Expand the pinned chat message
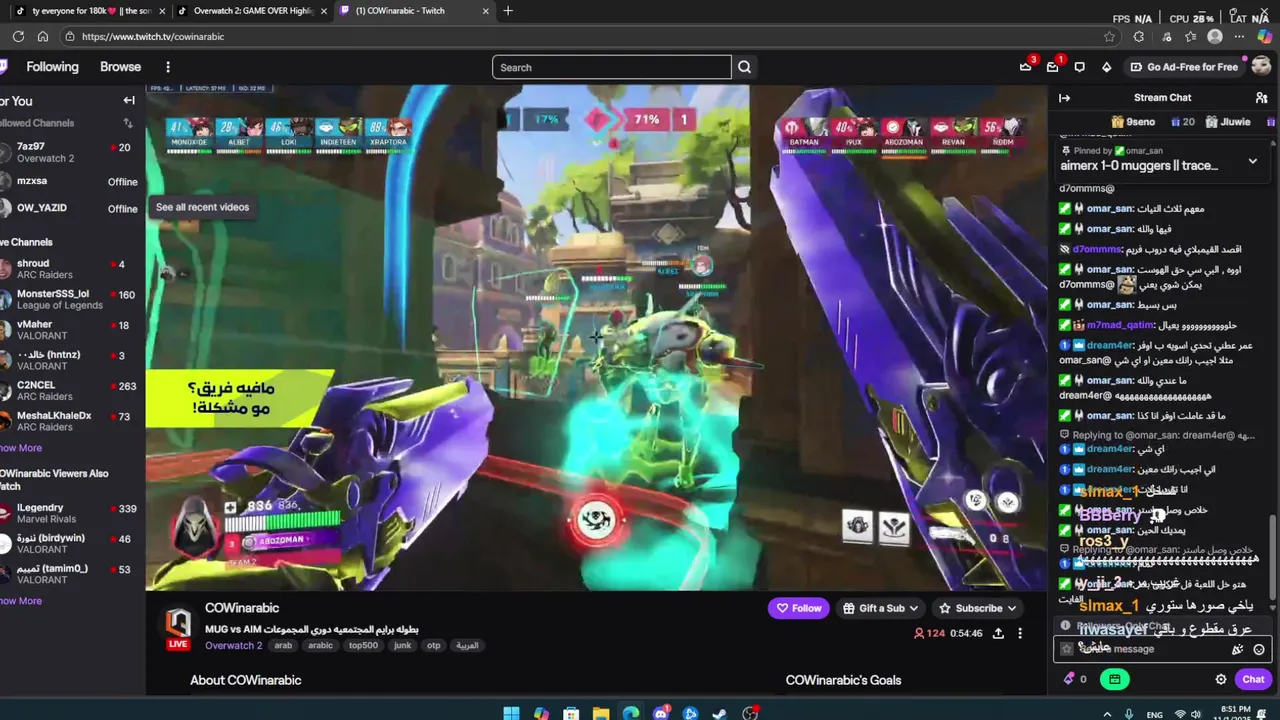 (1252, 161)
